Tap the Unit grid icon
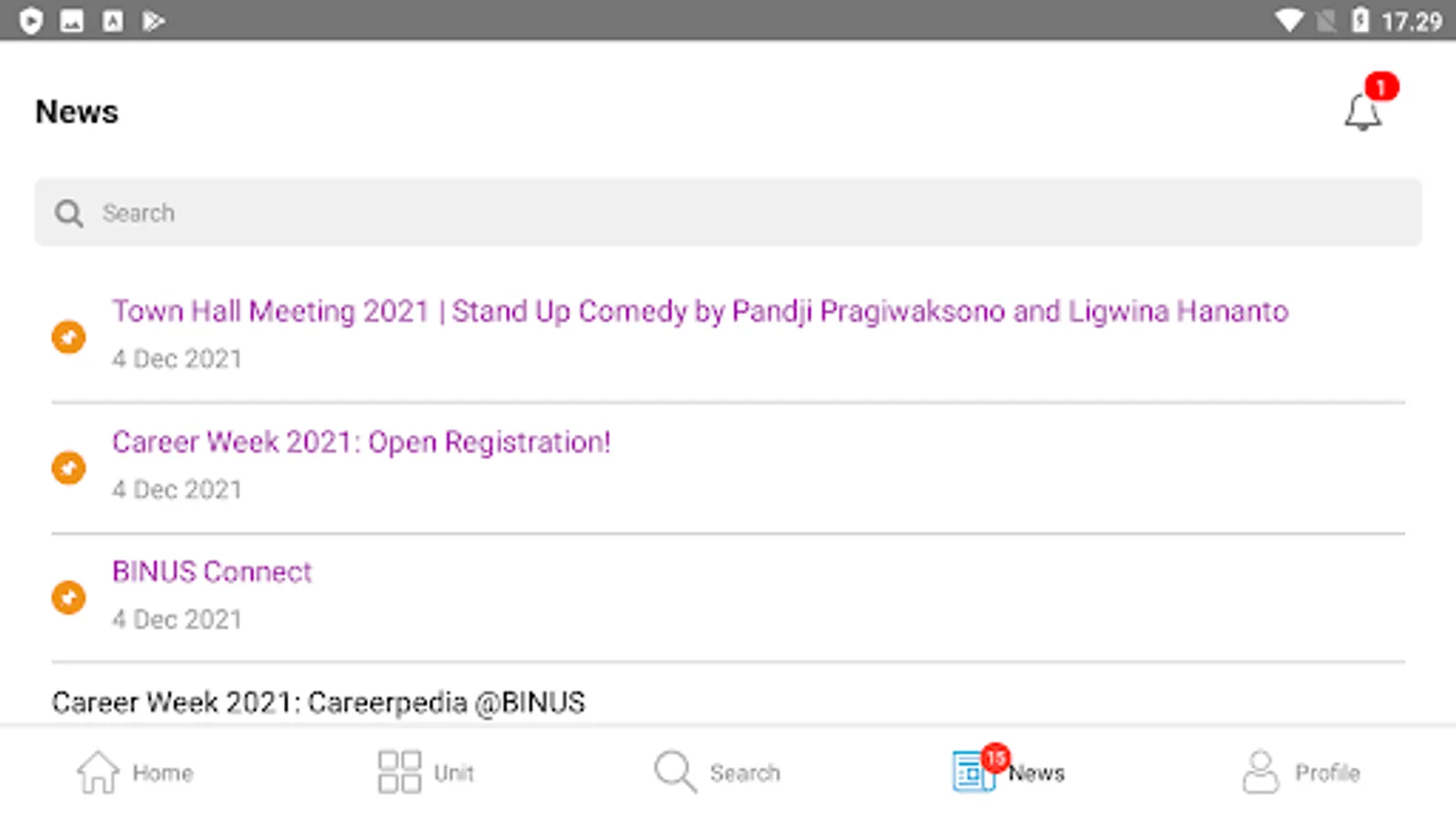1456x819 pixels. pyautogui.click(x=399, y=772)
